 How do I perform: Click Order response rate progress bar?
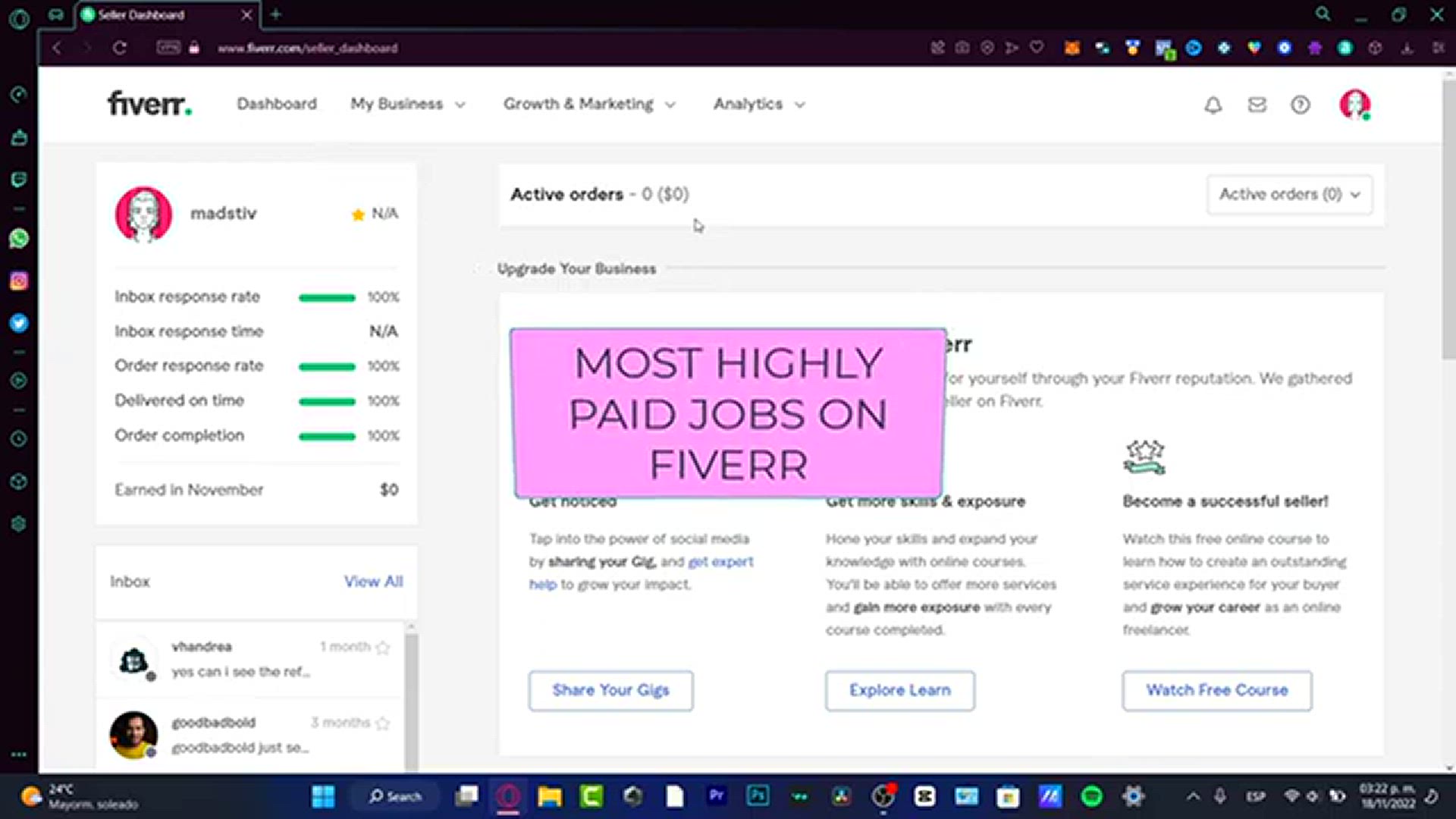327,366
